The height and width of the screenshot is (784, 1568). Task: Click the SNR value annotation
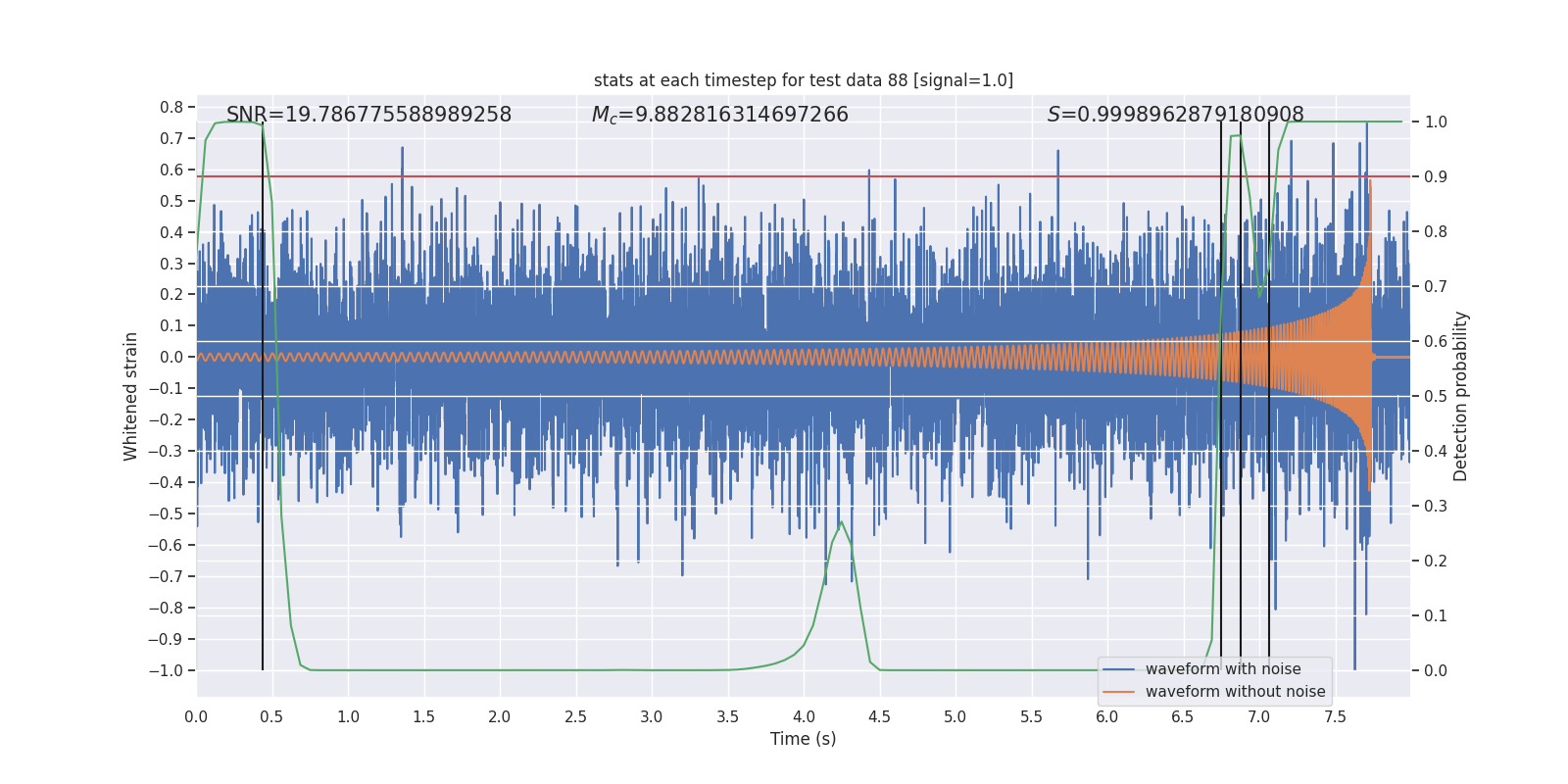click(x=368, y=115)
